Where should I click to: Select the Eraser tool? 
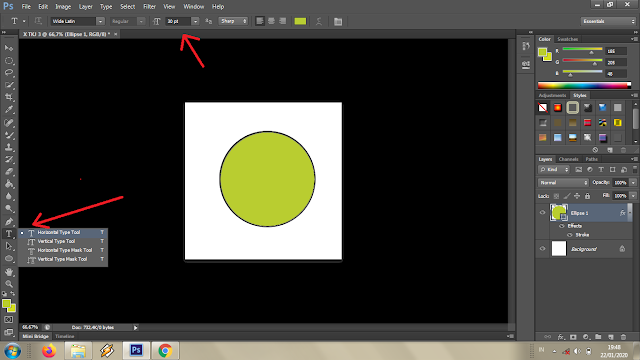pos(9,171)
